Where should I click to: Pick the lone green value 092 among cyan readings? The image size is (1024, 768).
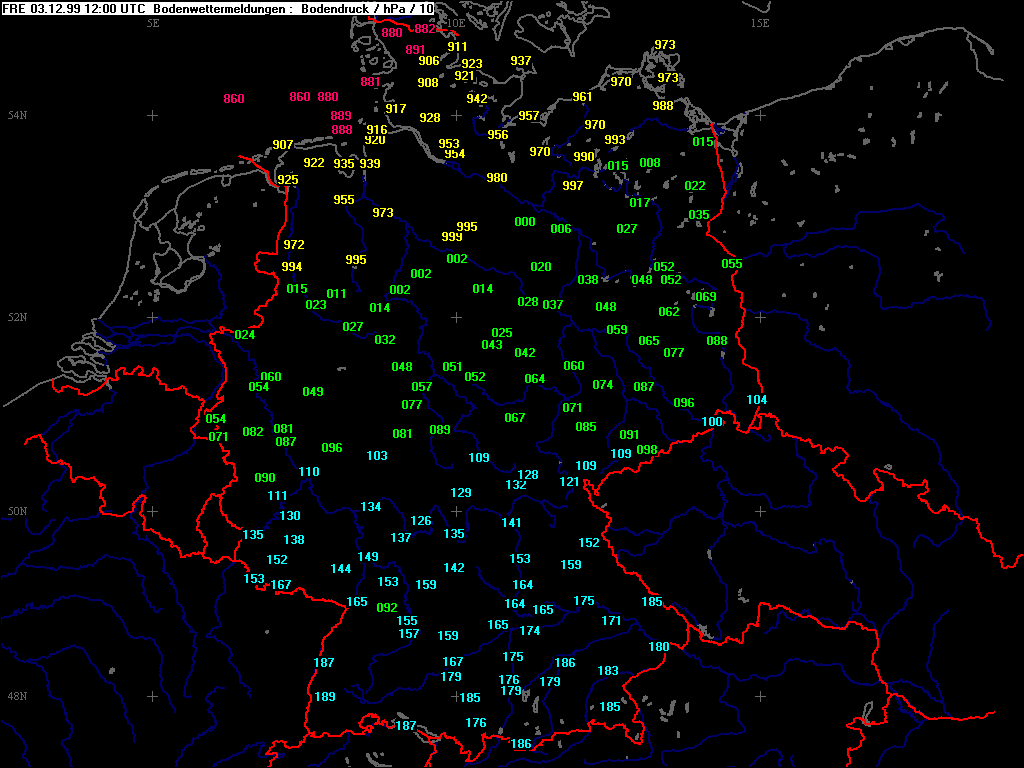coord(387,608)
